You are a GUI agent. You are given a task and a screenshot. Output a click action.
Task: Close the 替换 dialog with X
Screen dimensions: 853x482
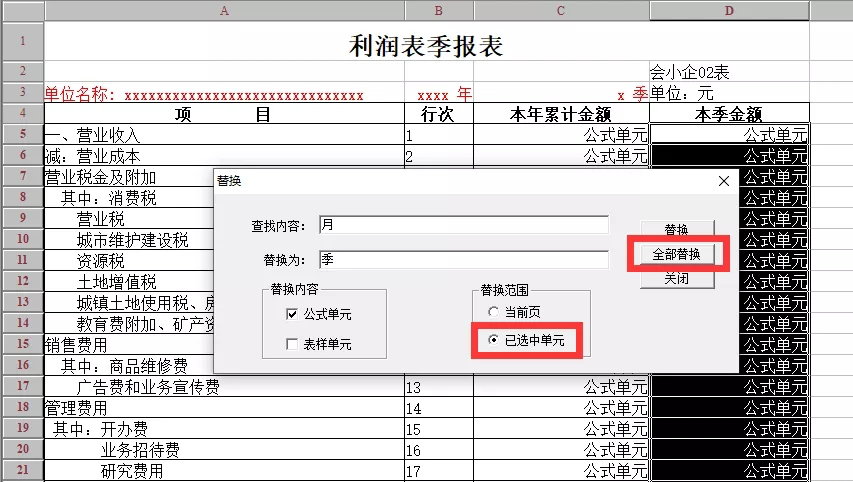pos(724,181)
